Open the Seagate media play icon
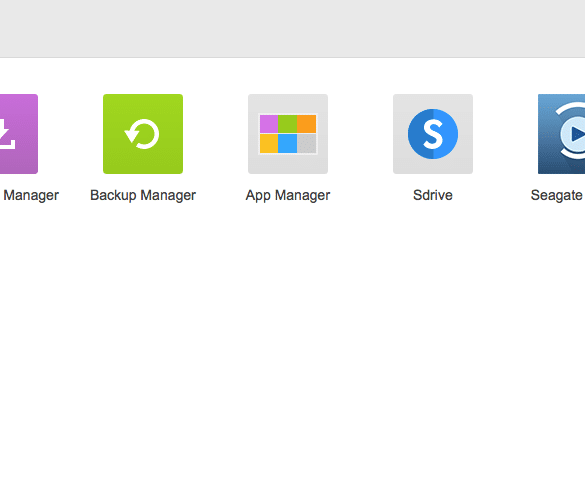585x500 pixels. [561, 134]
